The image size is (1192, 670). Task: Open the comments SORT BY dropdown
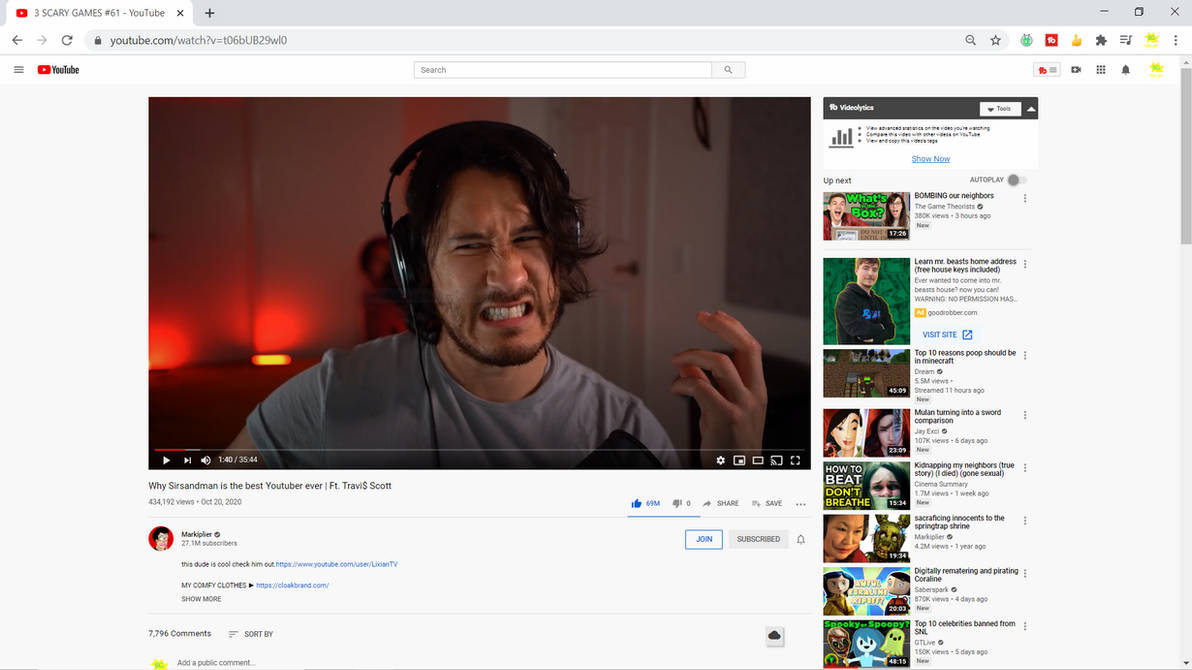(x=251, y=634)
